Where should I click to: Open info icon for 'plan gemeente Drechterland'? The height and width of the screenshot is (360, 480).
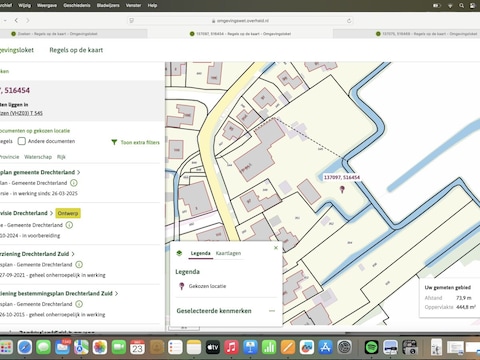pos(74,183)
